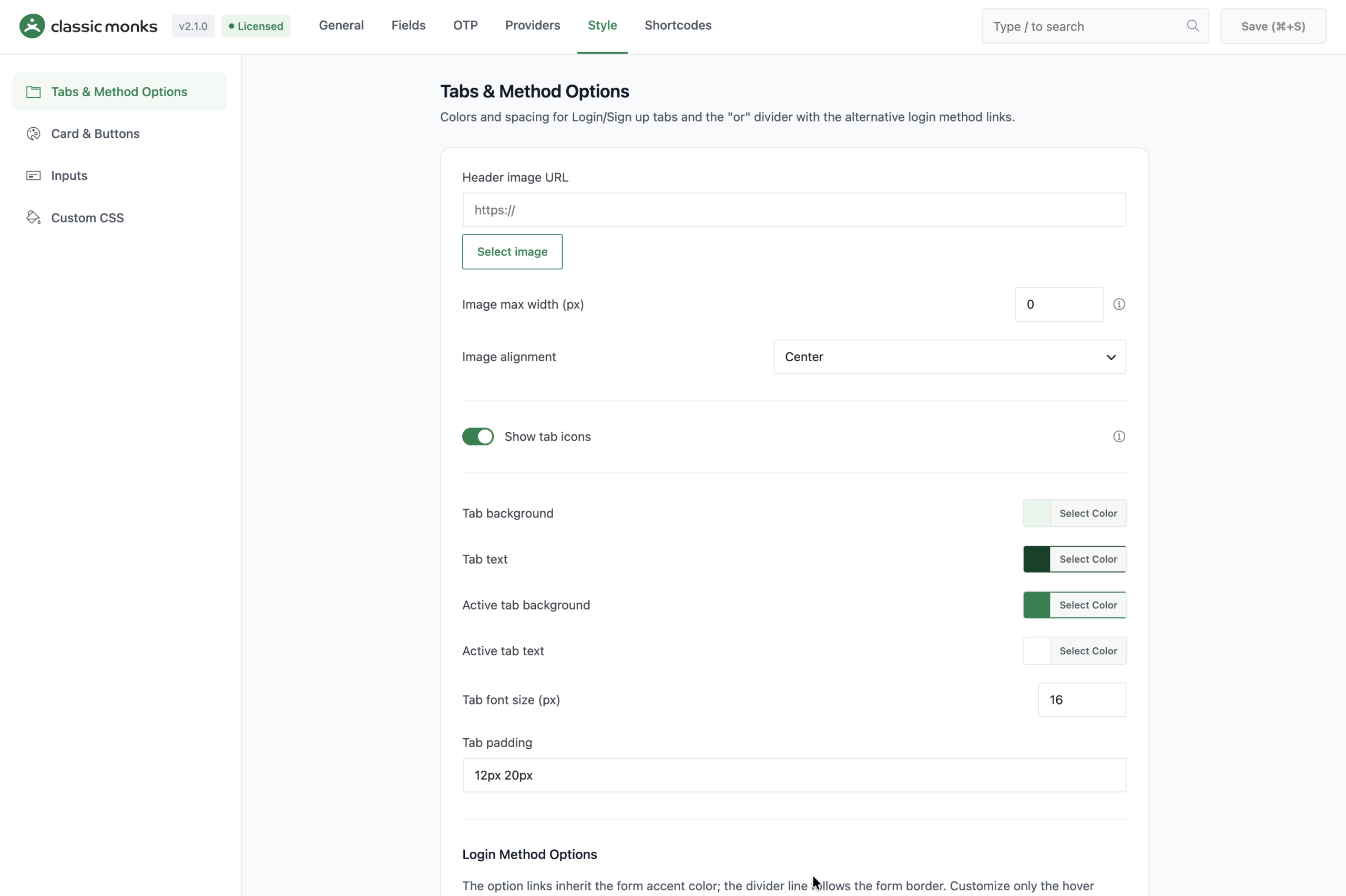The image size is (1346, 896).
Task: Select Tabs & Method Options sidebar item
Action: coord(119,92)
